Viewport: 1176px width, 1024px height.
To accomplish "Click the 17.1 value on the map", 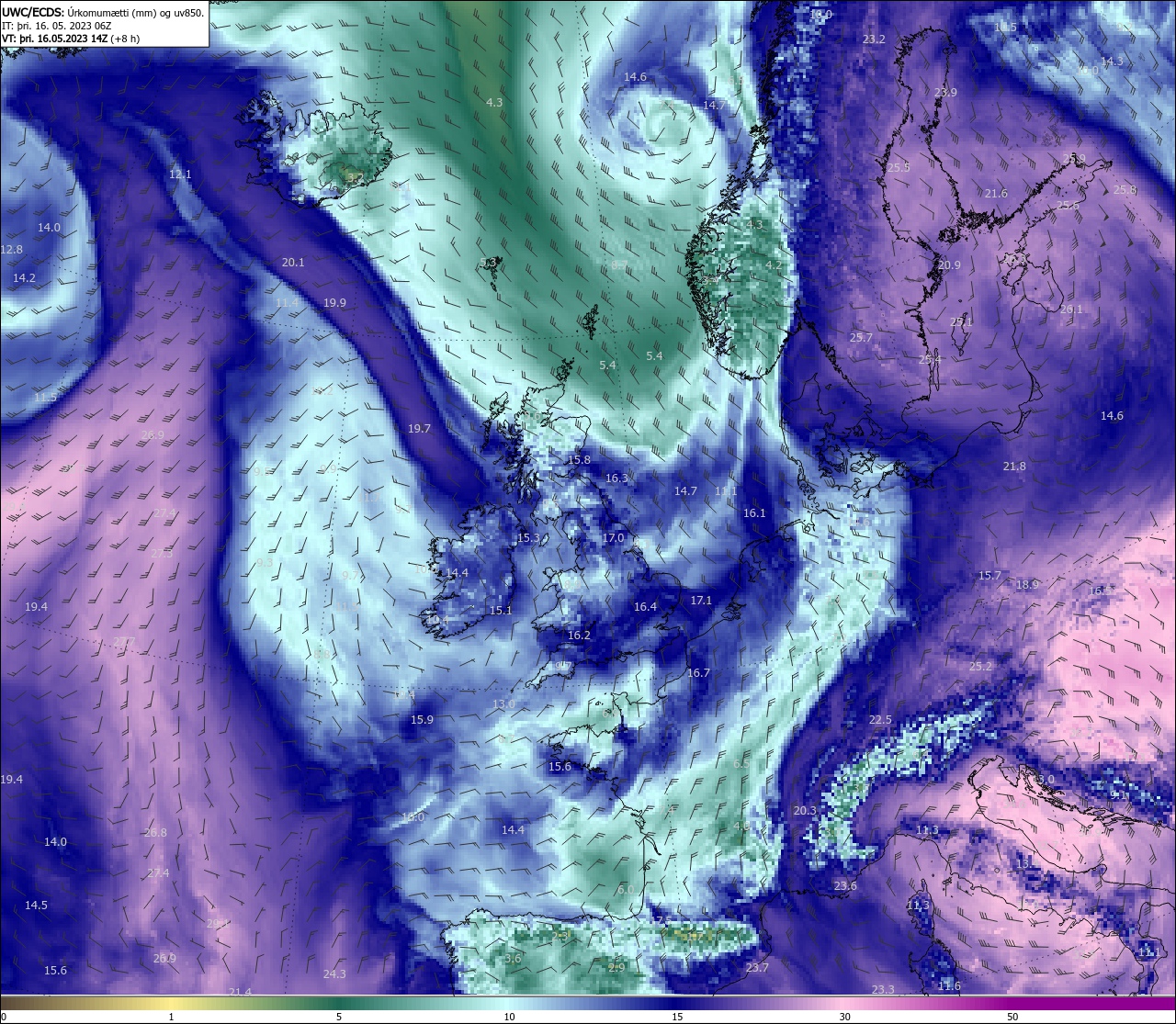I will coord(701,601).
